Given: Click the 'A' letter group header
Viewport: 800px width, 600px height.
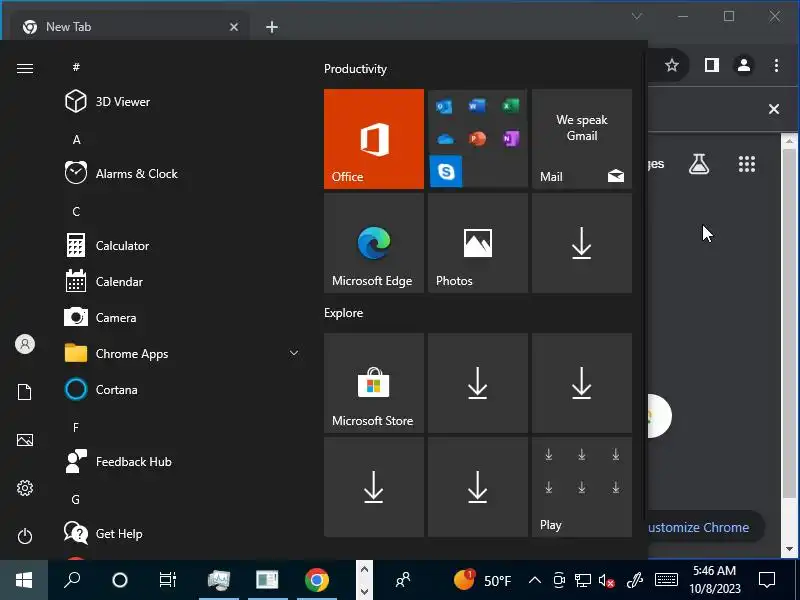Looking at the screenshot, I should pos(77,139).
